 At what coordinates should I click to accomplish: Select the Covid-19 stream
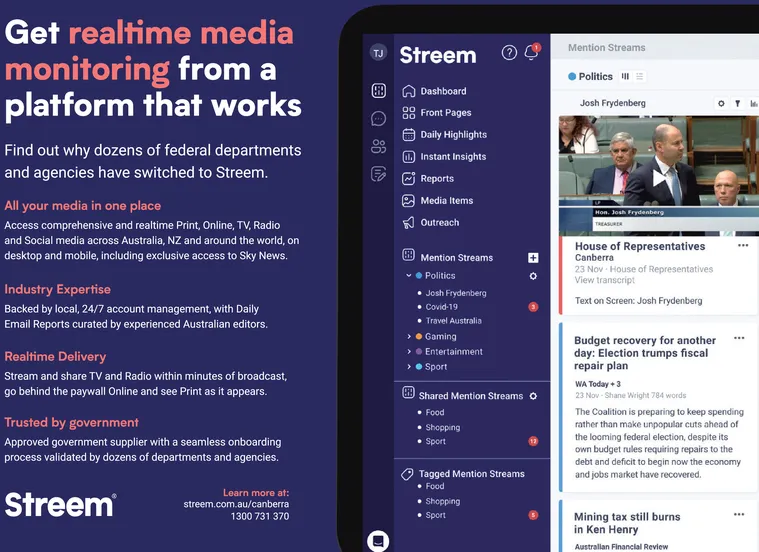441,307
